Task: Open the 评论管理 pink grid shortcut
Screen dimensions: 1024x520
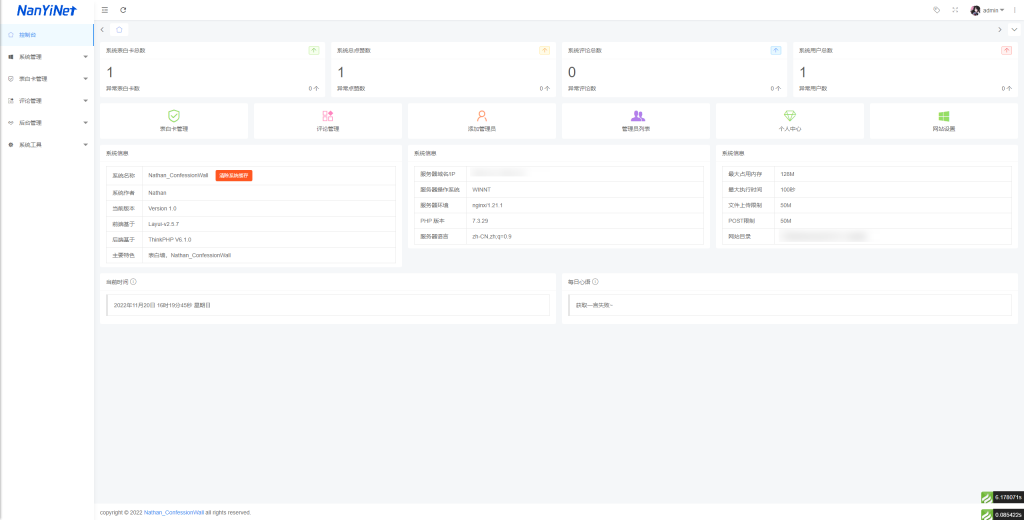Action: (x=328, y=121)
